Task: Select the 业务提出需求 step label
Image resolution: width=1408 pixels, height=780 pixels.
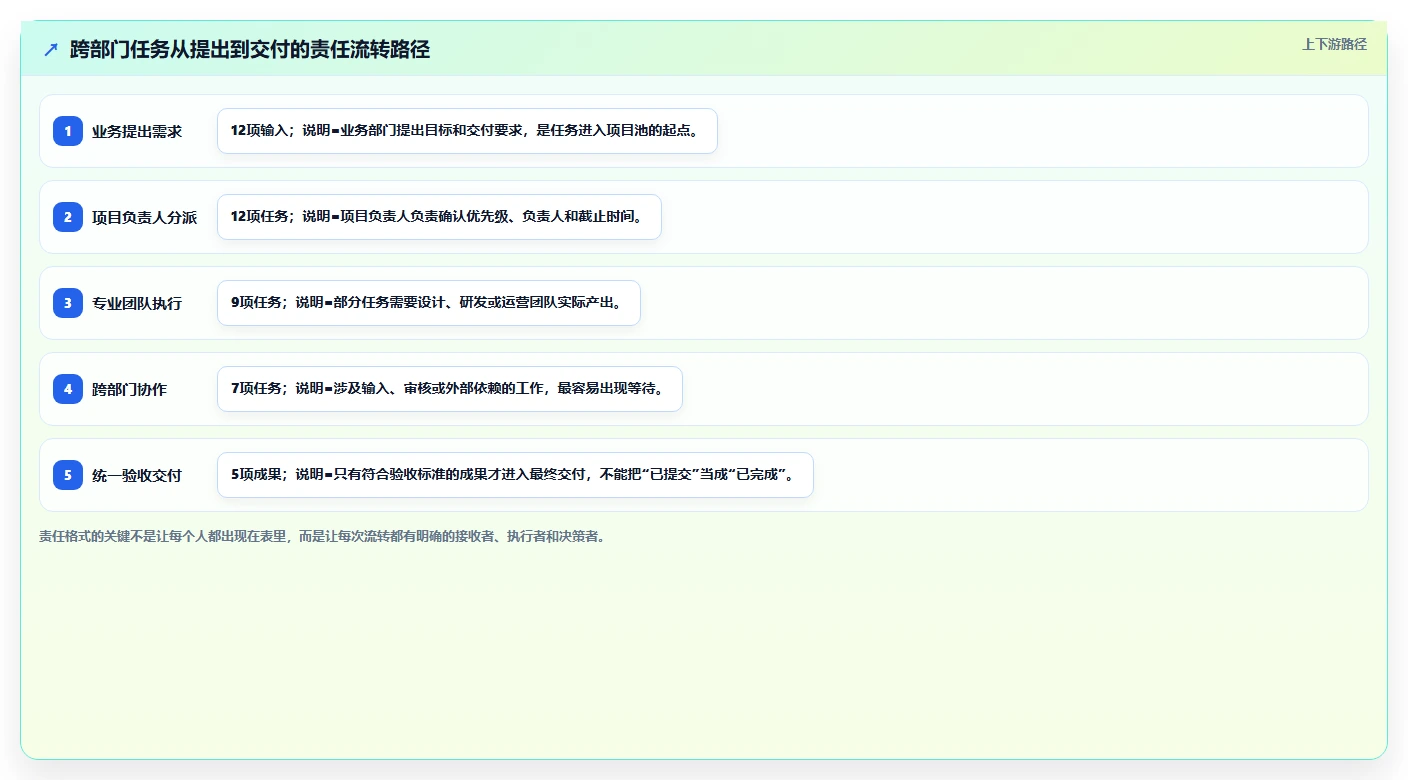Action: [137, 131]
